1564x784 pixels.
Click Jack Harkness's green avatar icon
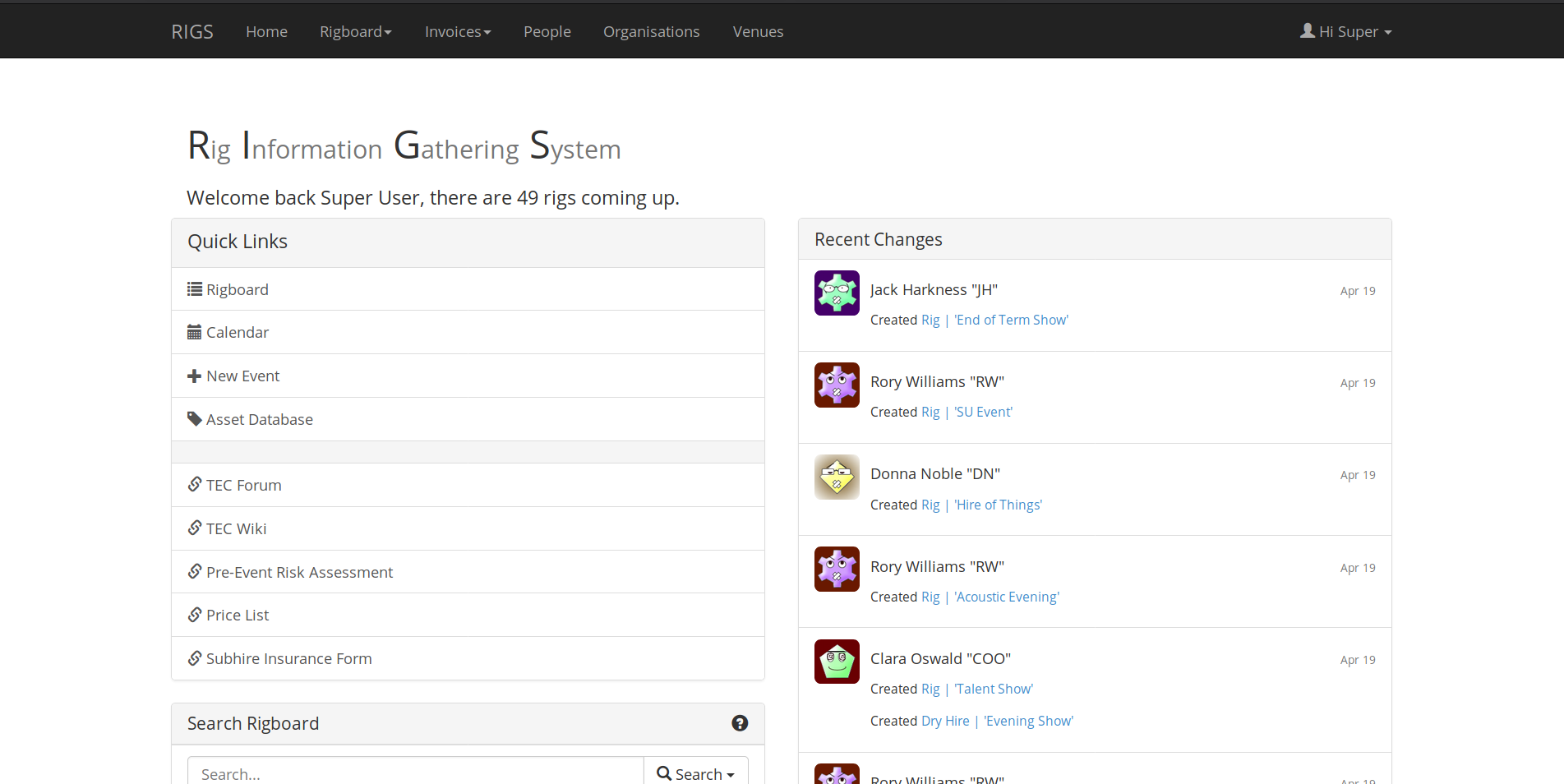[x=837, y=293]
